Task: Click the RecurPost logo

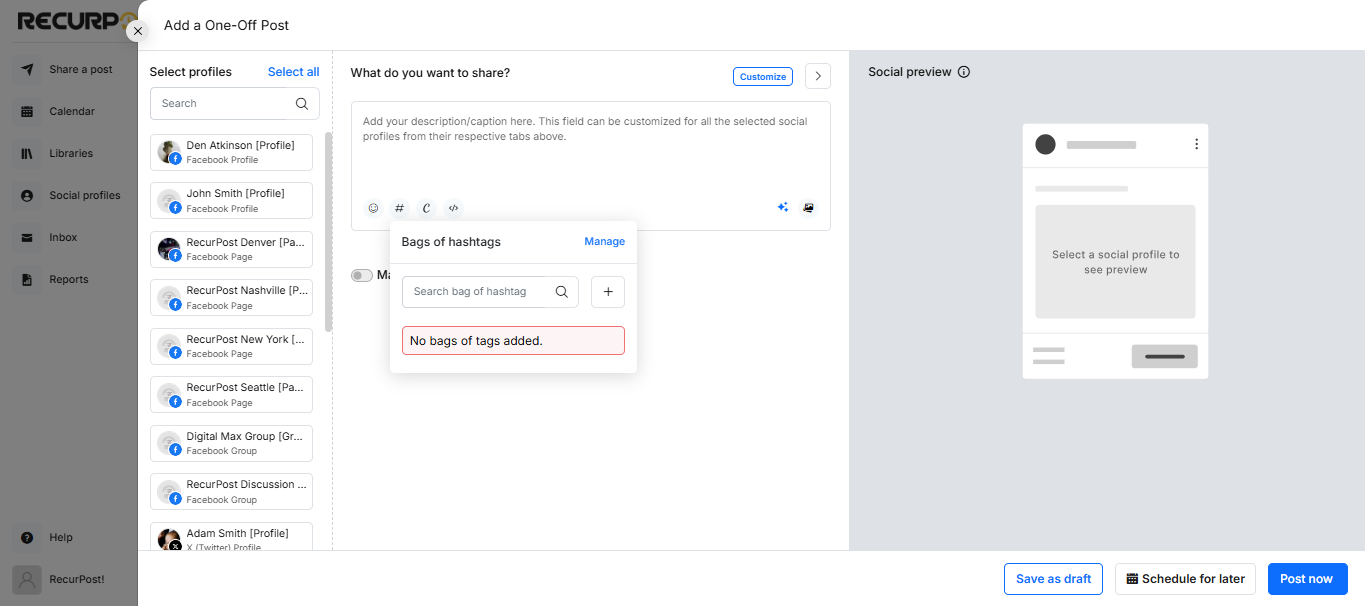Action: 76,22
